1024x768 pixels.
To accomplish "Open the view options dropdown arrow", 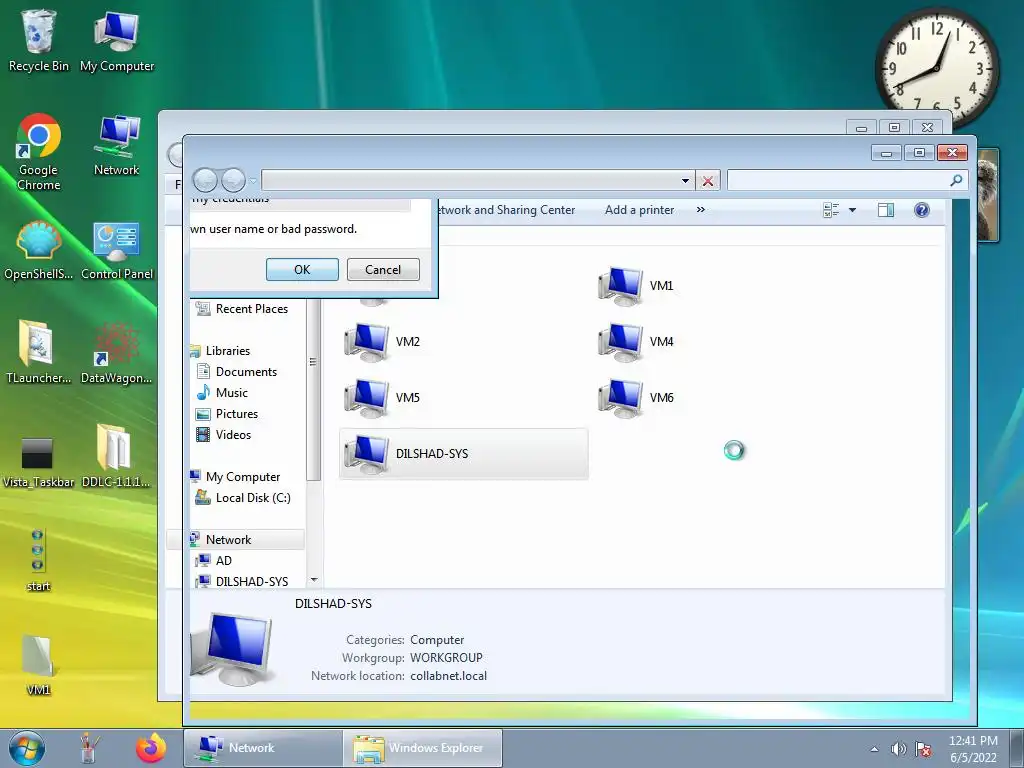I will click(x=852, y=210).
